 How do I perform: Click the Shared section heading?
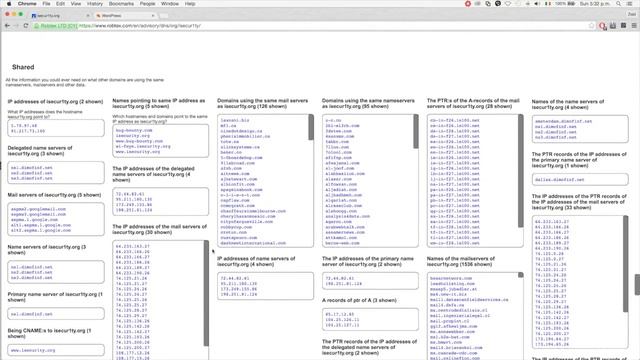point(23,67)
